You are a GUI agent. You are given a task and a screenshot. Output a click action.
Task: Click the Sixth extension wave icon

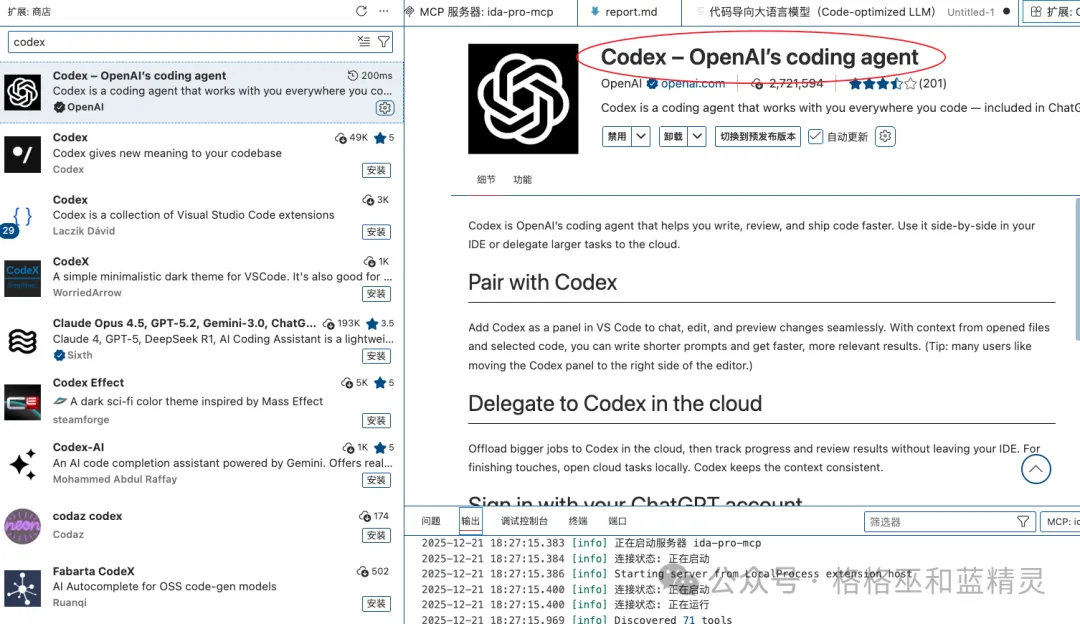[x=22, y=340]
